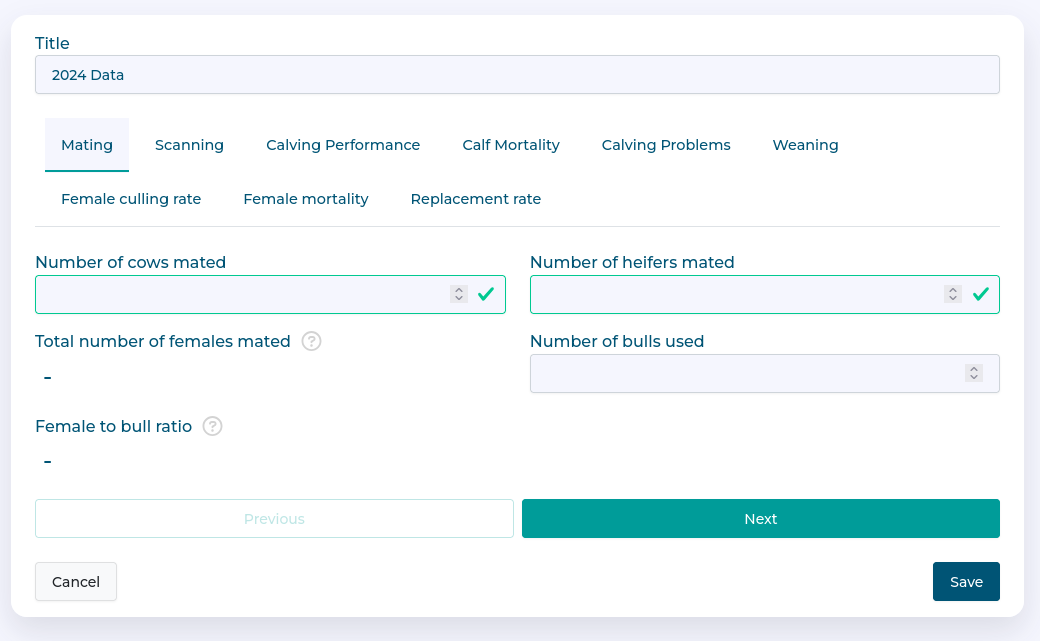
Task: Focus the Title input field
Action: point(517,75)
